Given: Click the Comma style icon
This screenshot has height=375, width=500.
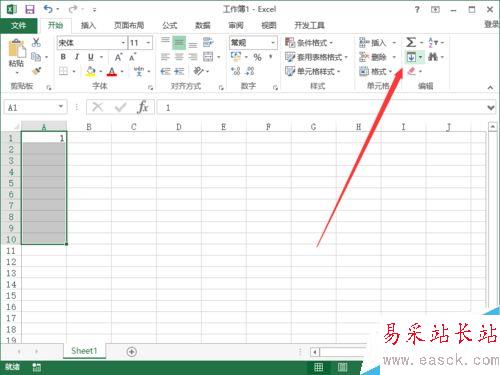Looking at the screenshot, I should [x=271, y=57].
